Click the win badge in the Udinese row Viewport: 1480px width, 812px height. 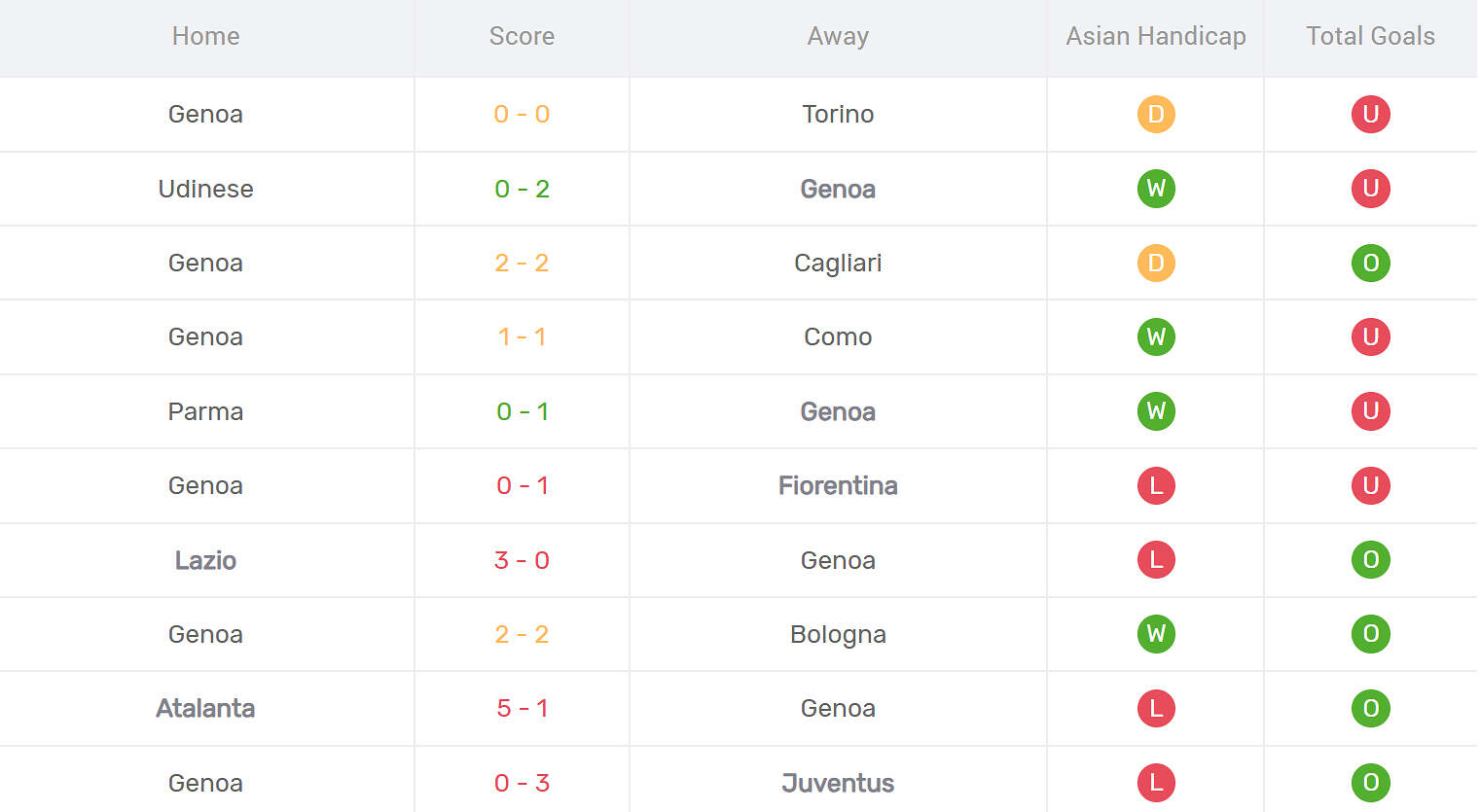click(1156, 189)
